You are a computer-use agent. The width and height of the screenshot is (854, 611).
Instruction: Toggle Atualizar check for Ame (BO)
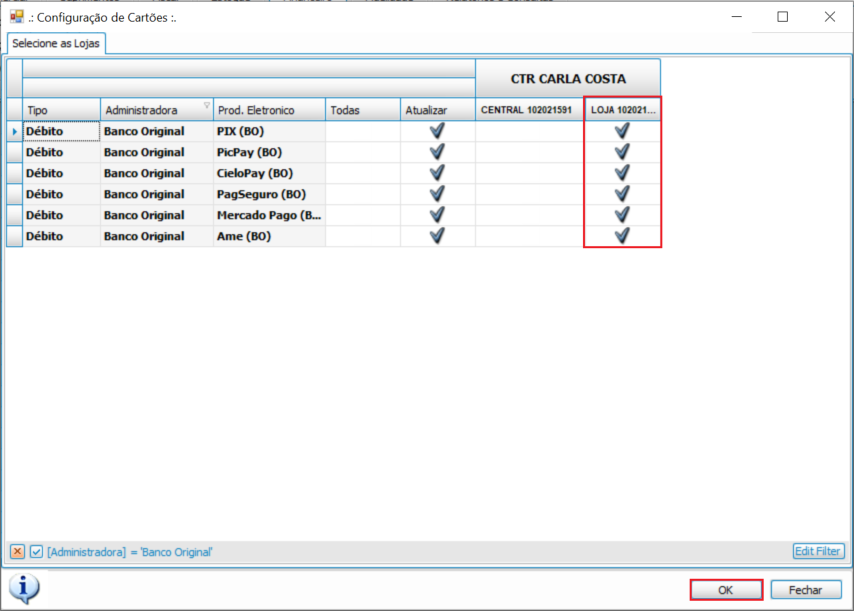click(437, 236)
